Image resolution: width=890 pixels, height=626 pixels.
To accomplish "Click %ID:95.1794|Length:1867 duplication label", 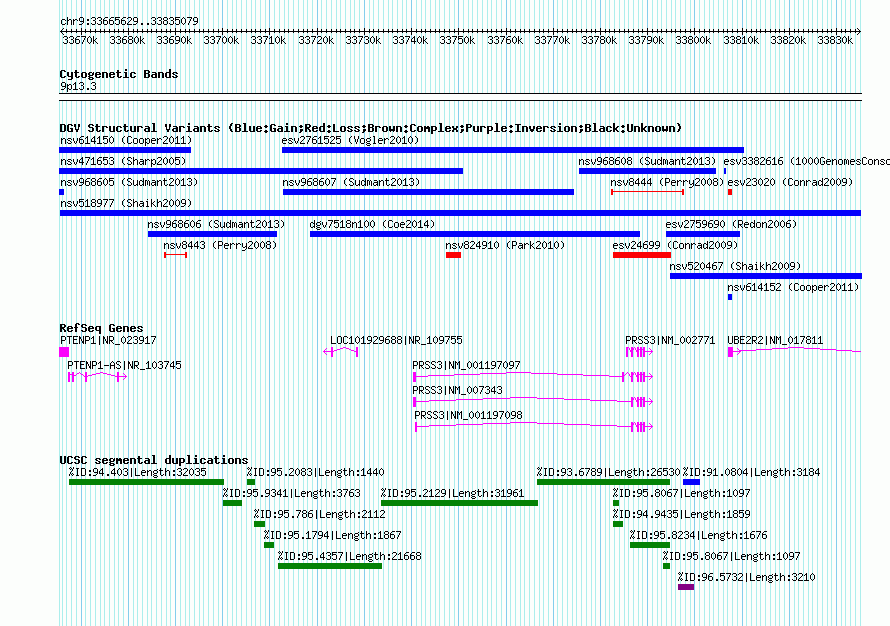I will (x=333, y=535).
